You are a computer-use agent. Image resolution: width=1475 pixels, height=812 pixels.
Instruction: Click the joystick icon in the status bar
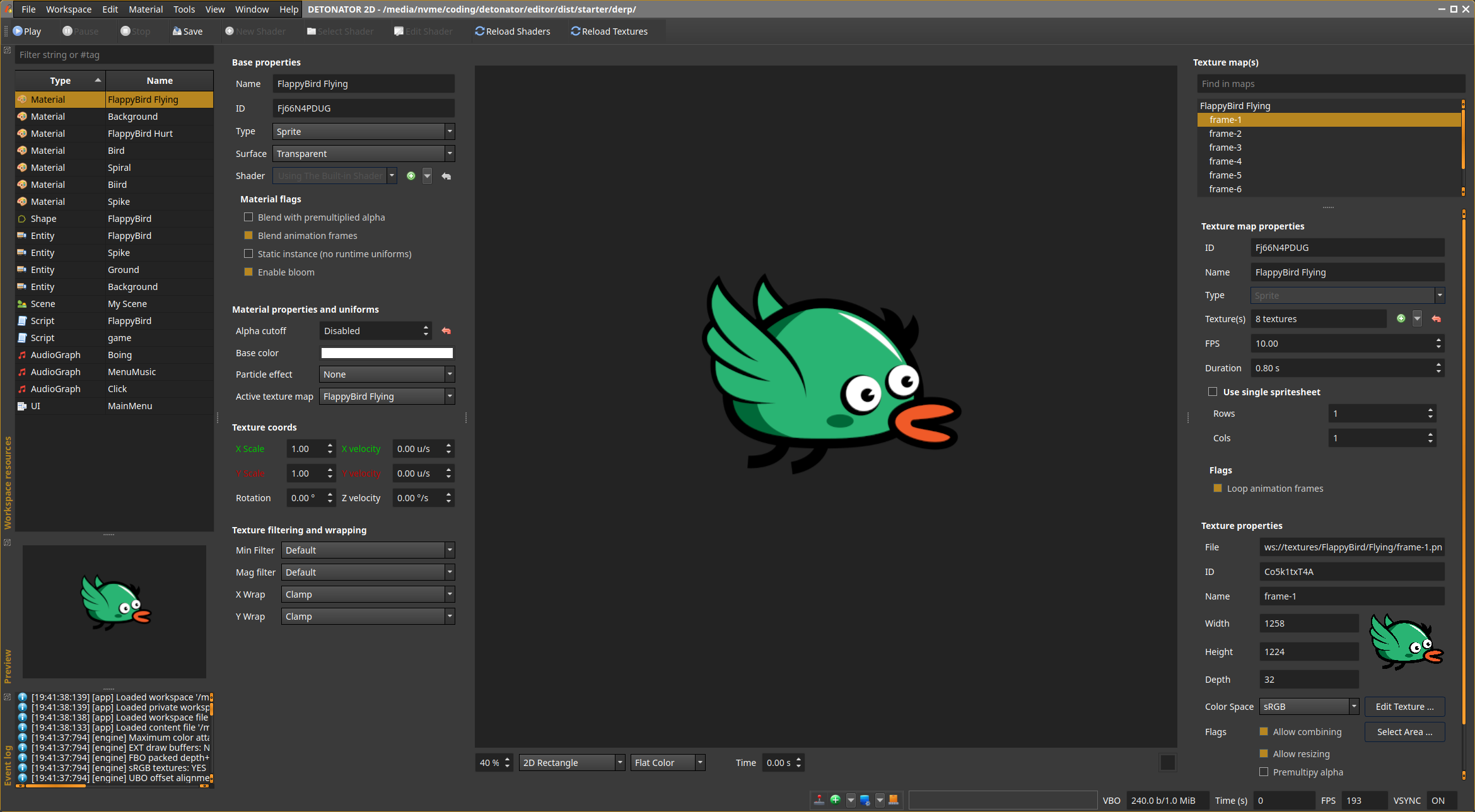point(819,800)
